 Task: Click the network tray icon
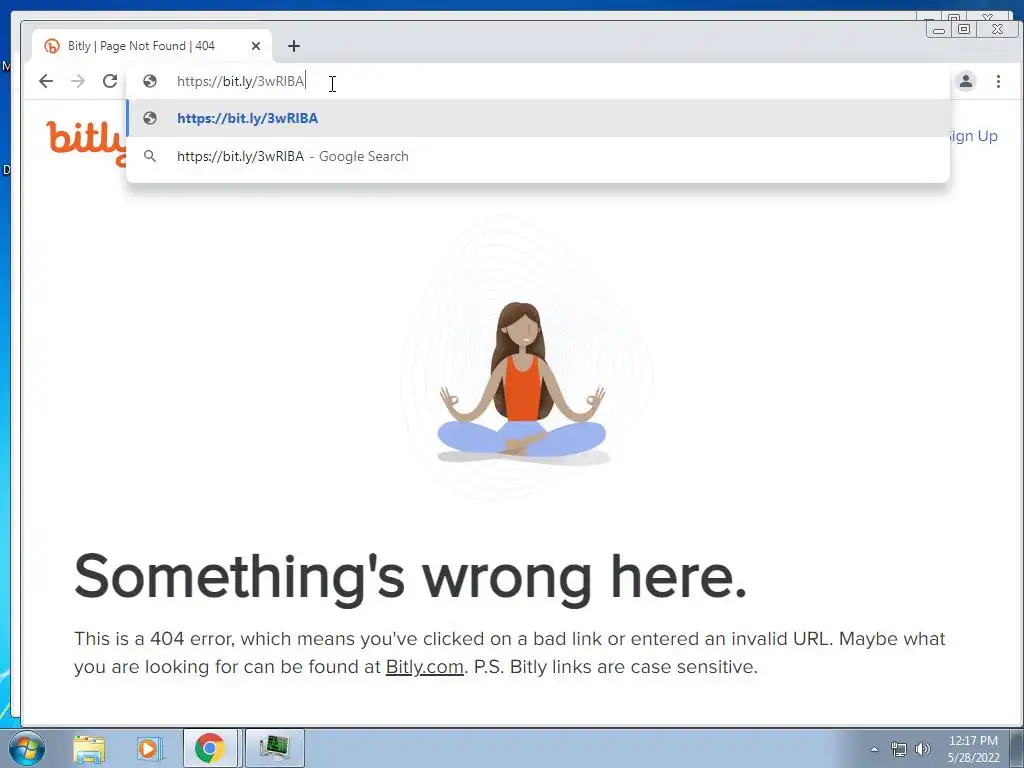[899, 749]
